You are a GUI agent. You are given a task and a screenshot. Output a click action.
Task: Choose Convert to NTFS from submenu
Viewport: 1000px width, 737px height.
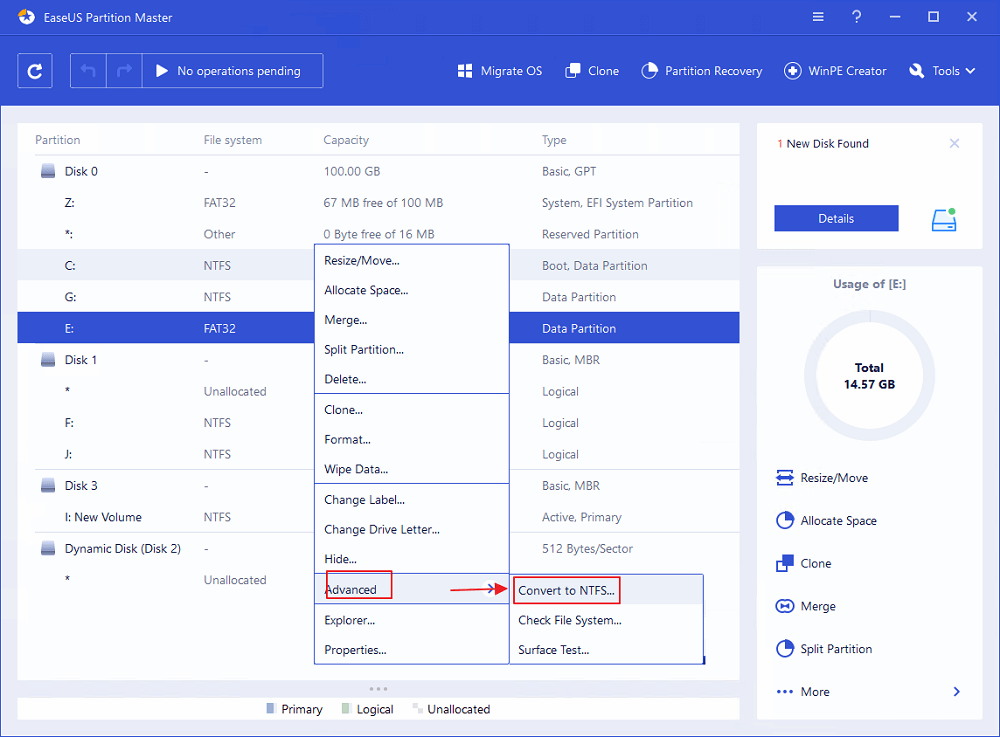pyautogui.click(x=568, y=591)
